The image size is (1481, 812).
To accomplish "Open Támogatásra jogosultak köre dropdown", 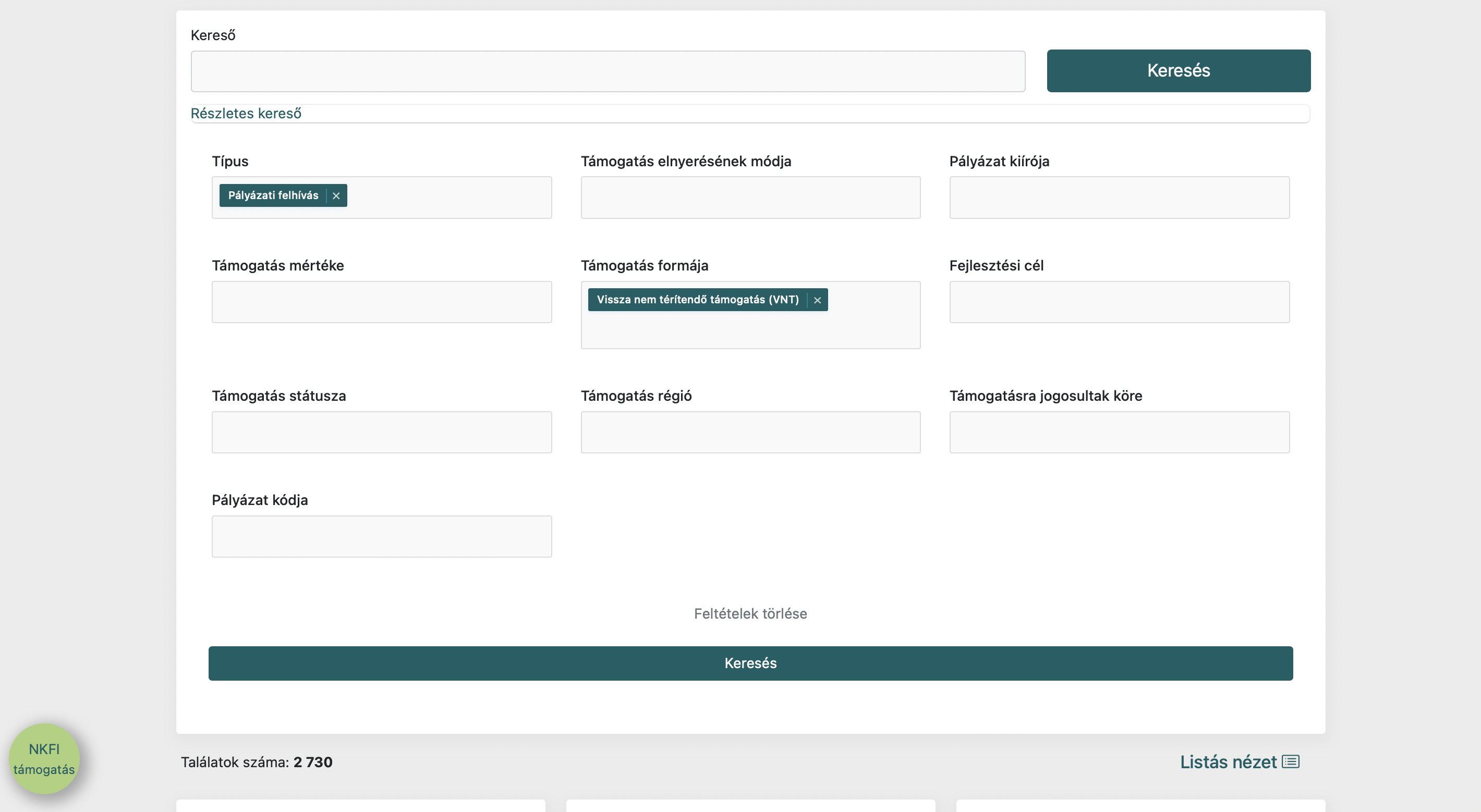I will (1119, 432).
